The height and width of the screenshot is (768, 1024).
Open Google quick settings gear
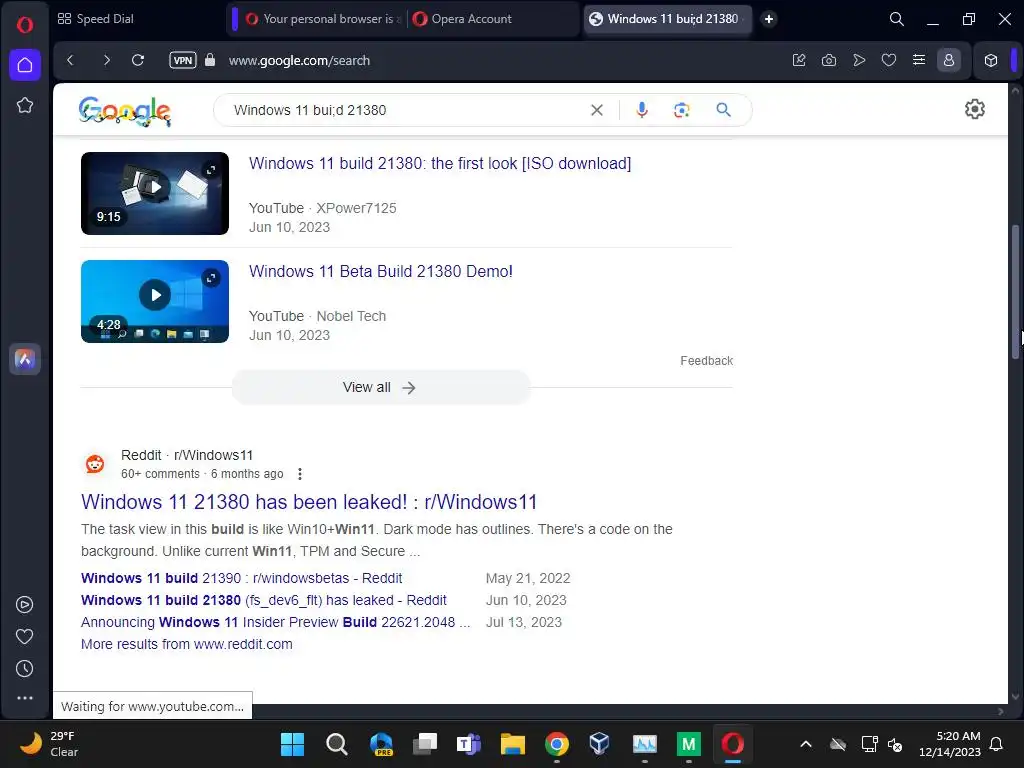974,109
